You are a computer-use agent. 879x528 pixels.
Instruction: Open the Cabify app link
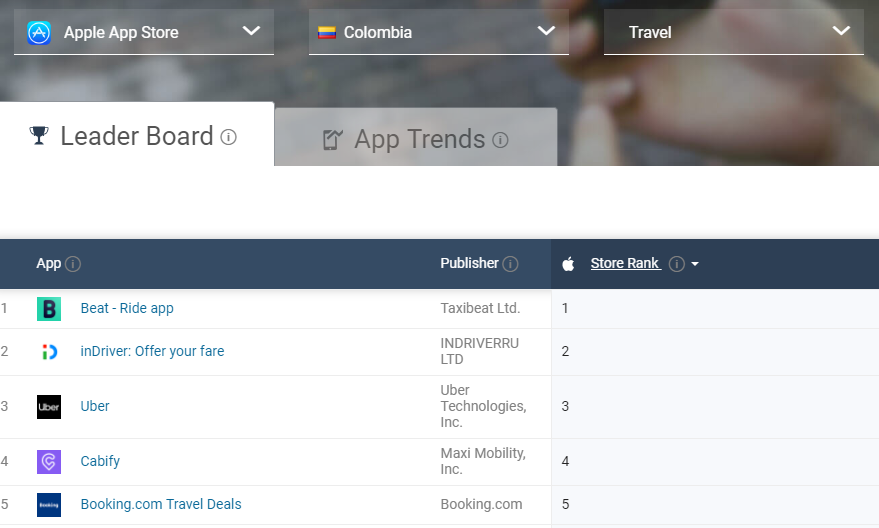point(100,461)
